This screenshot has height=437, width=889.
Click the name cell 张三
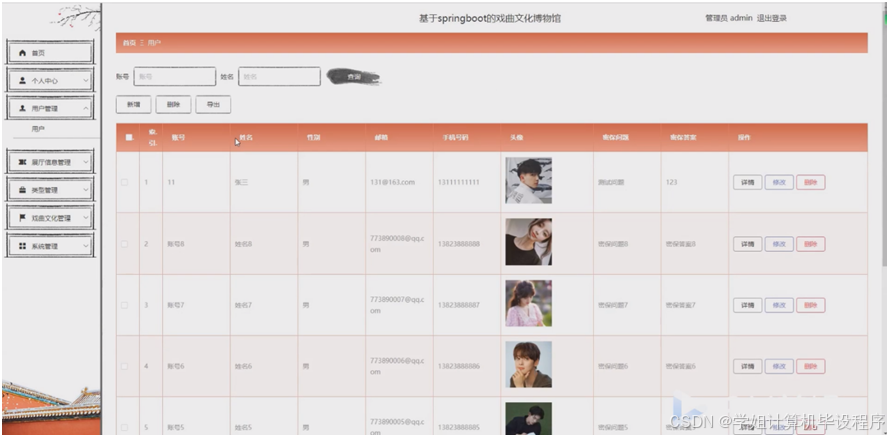tap(241, 183)
